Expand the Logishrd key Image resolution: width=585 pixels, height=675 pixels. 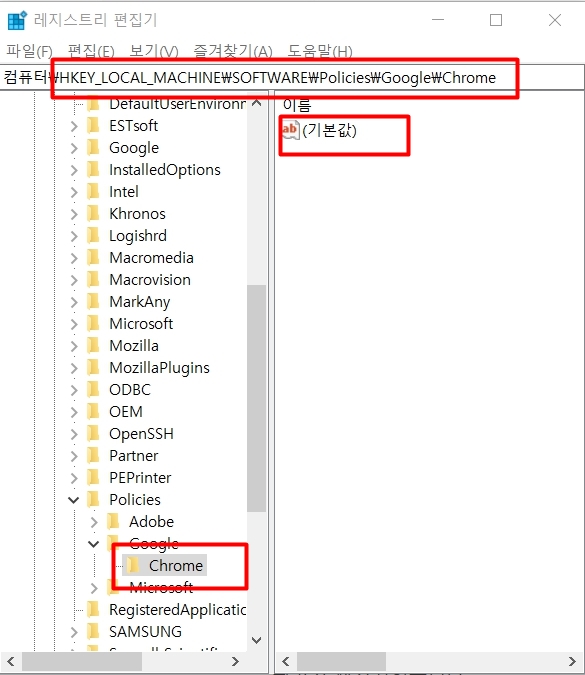coord(74,236)
